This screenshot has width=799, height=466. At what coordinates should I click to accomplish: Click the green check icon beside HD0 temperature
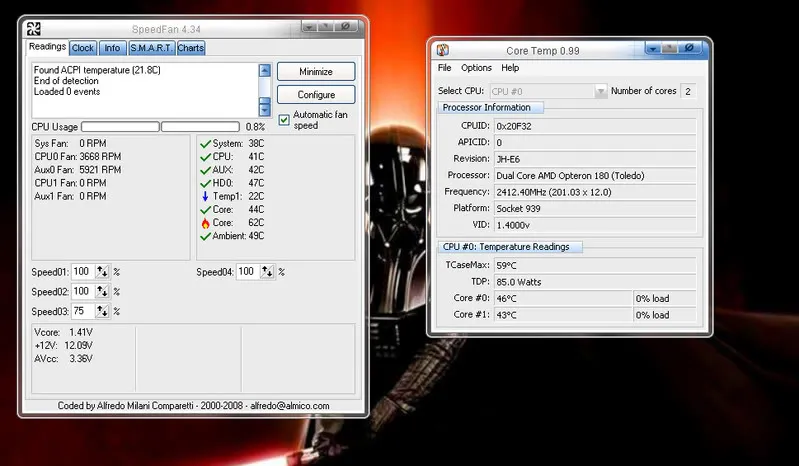click(x=205, y=184)
